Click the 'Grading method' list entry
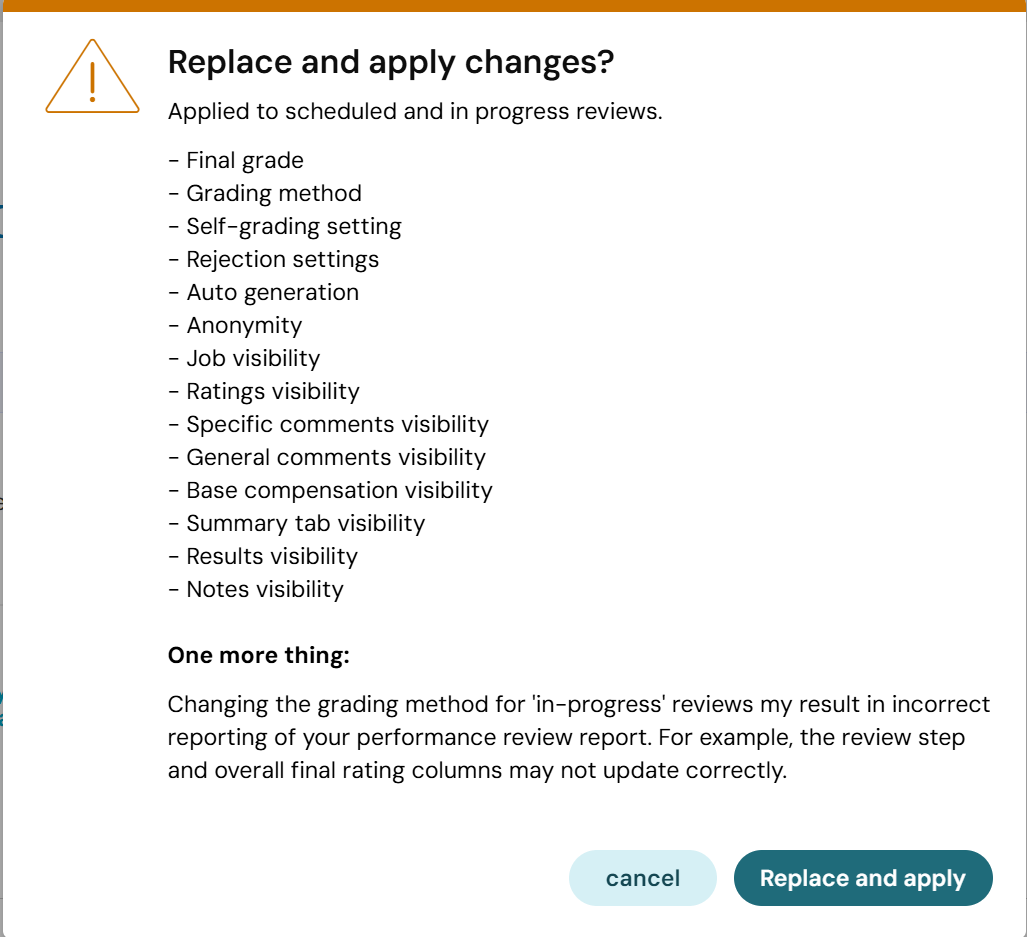The image size is (1027, 937). point(265,193)
